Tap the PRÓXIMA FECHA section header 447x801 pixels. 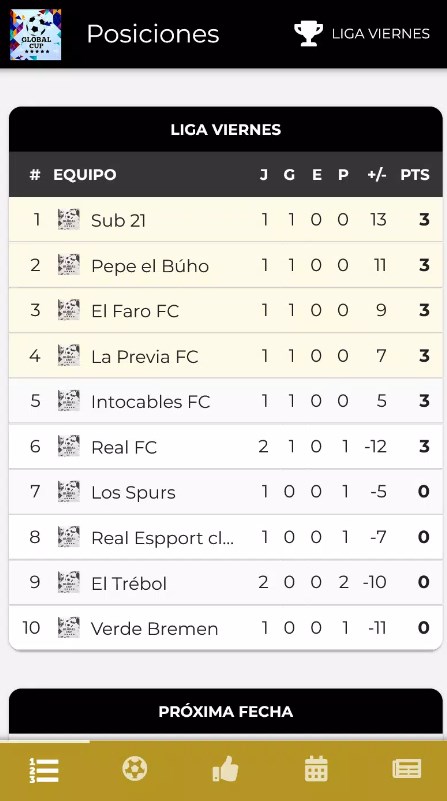[x=226, y=712]
